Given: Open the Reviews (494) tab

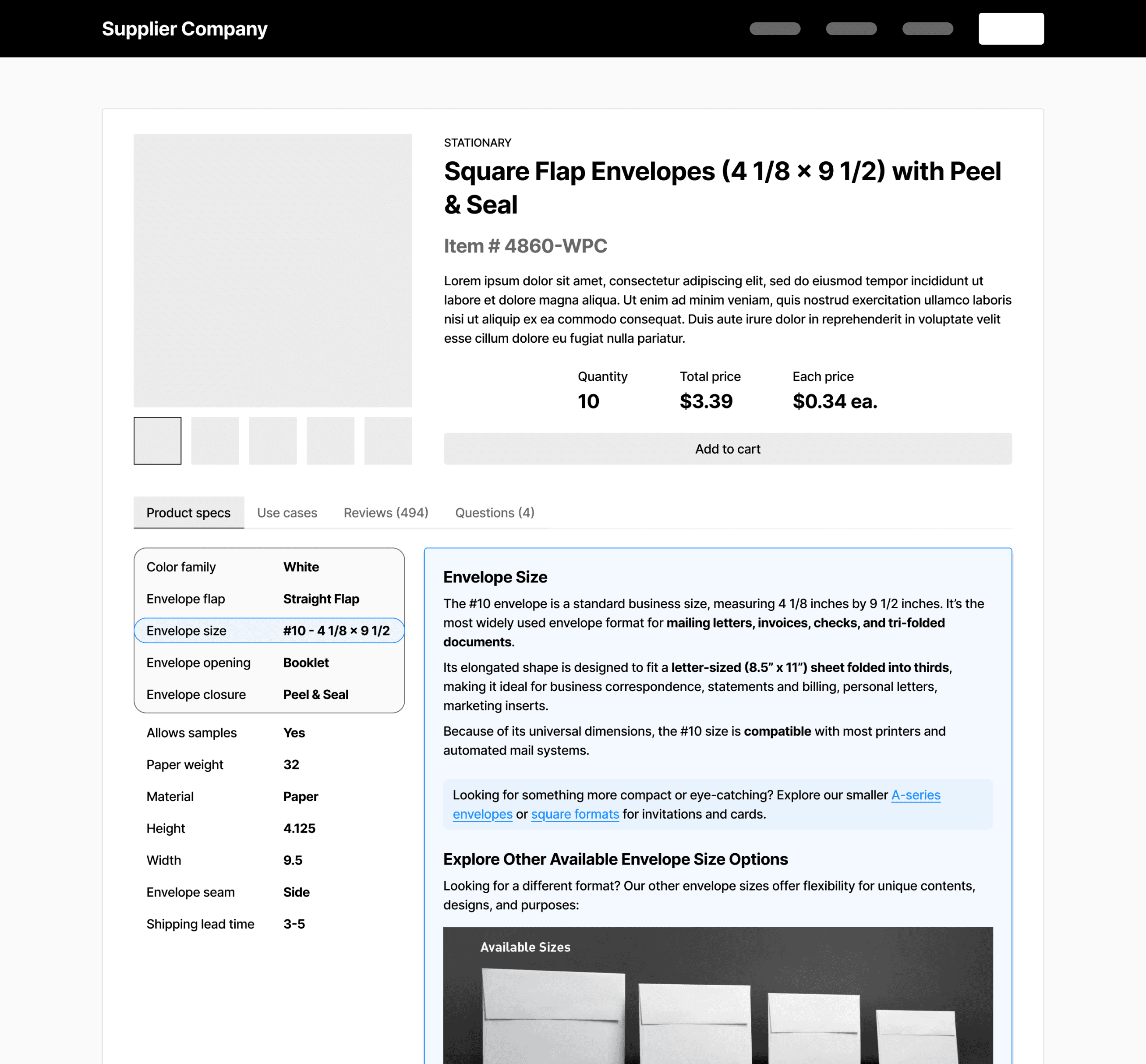Looking at the screenshot, I should click(x=386, y=512).
